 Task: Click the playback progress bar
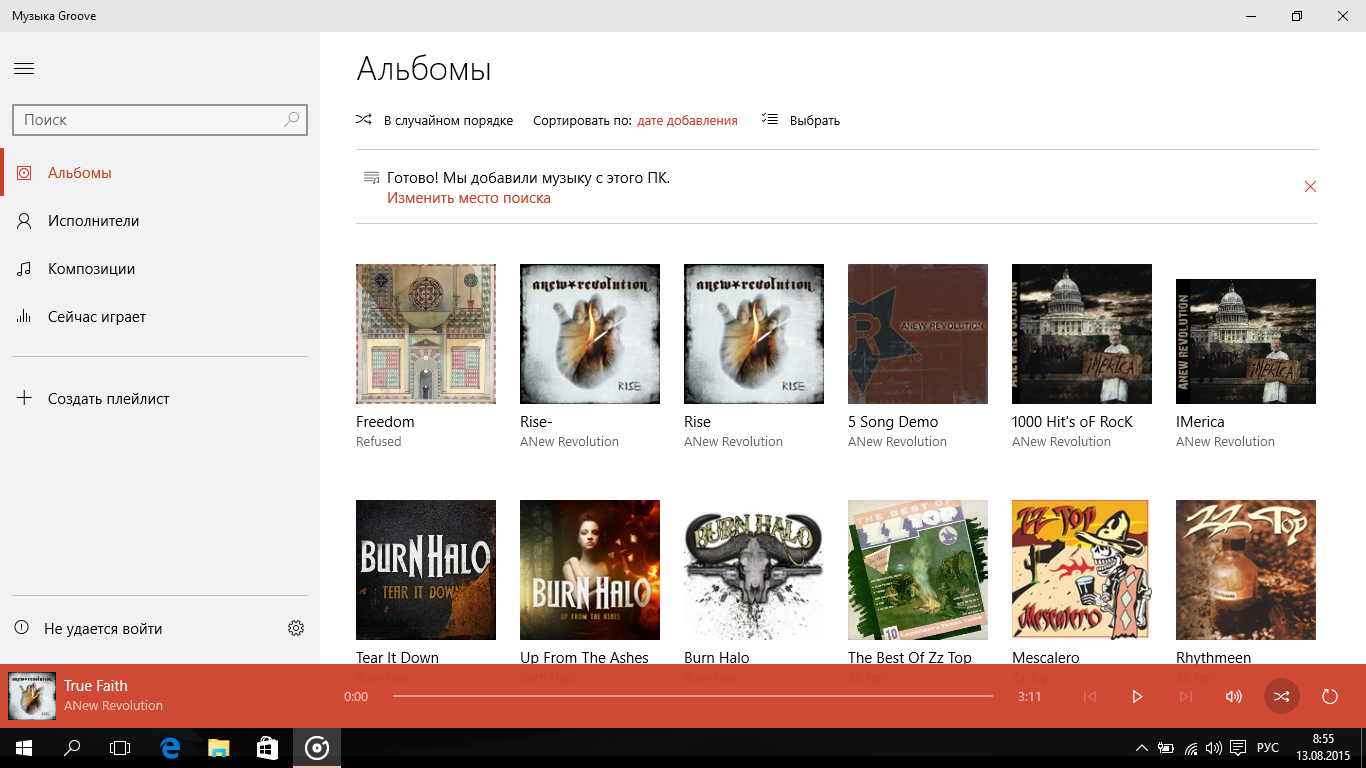pyautogui.click(x=693, y=696)
